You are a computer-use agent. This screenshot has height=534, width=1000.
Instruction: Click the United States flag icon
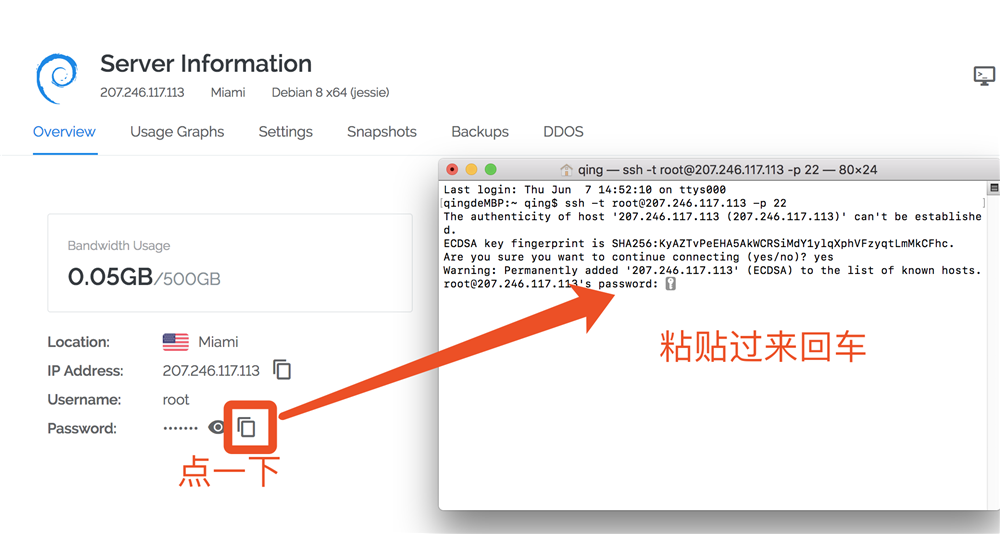tap(175, 342)
